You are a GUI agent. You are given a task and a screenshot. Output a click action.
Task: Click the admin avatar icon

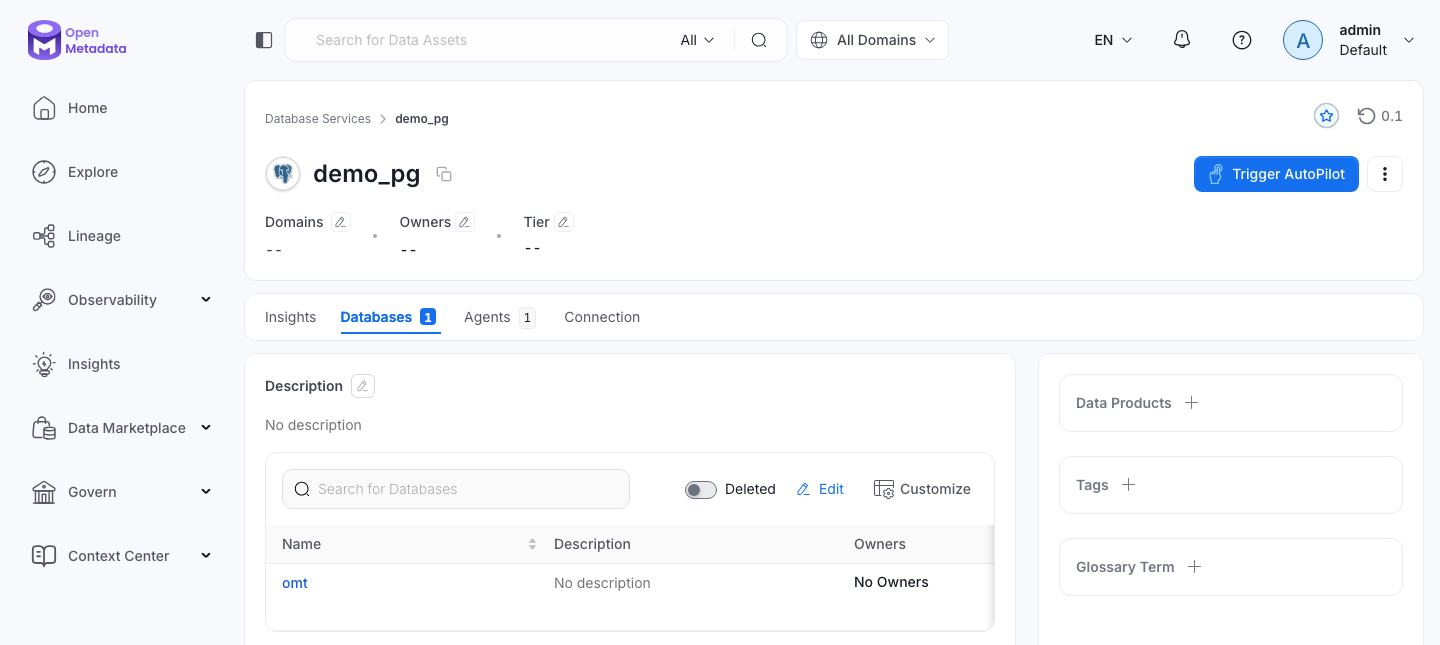1303,40
